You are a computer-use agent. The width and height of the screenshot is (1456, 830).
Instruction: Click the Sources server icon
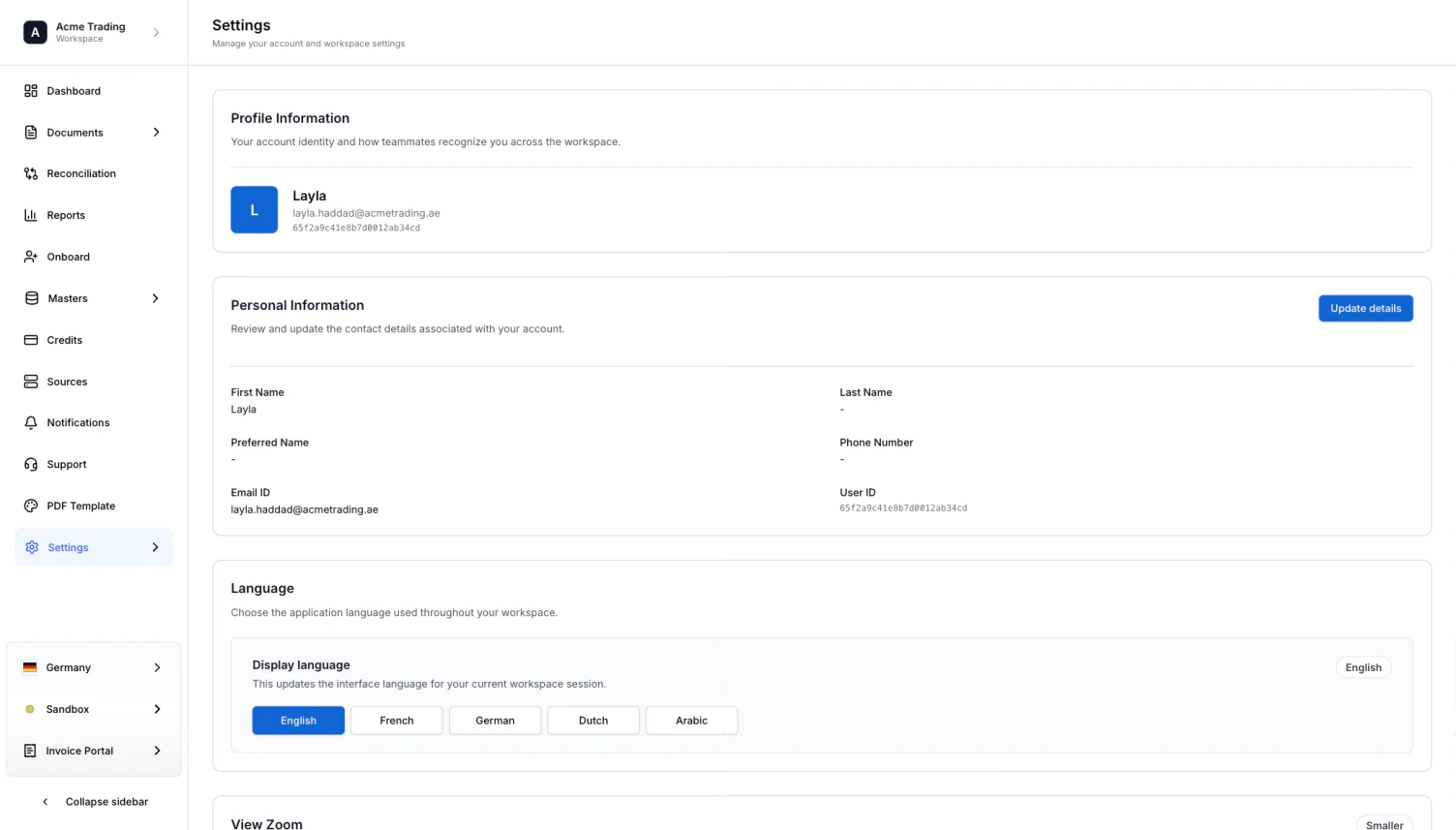(31, 382)
